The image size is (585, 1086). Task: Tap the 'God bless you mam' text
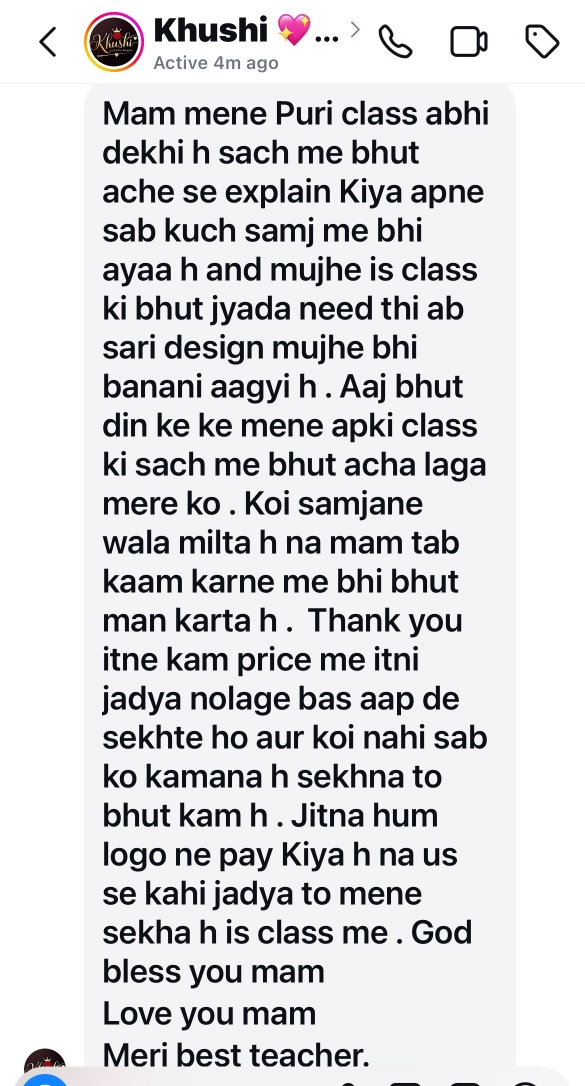point(286,952)
